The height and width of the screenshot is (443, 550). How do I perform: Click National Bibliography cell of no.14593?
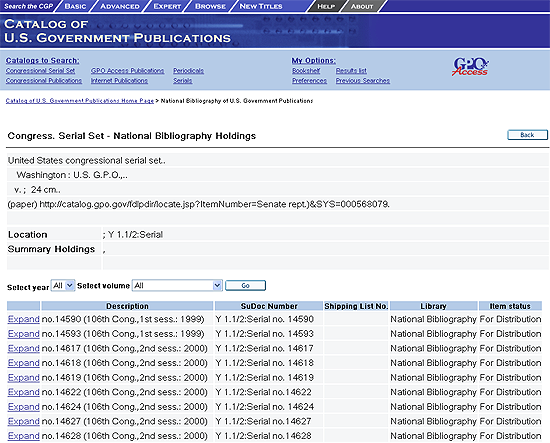click(x=434, y=334)
